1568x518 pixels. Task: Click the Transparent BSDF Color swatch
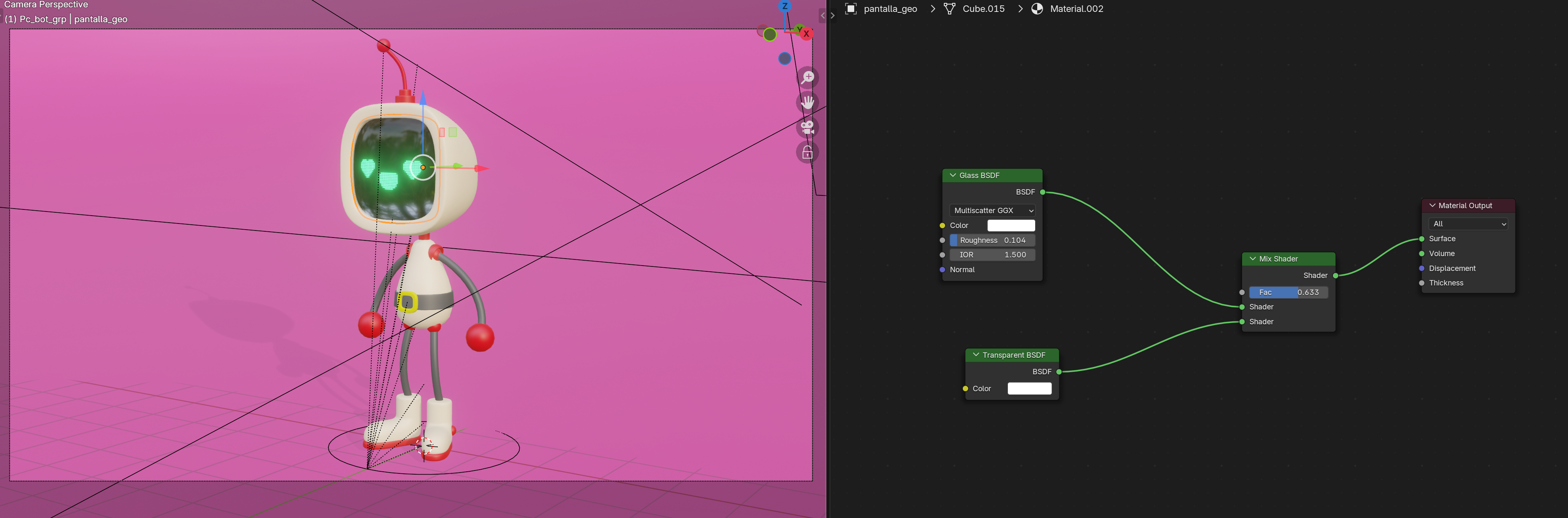point(1029,388)
